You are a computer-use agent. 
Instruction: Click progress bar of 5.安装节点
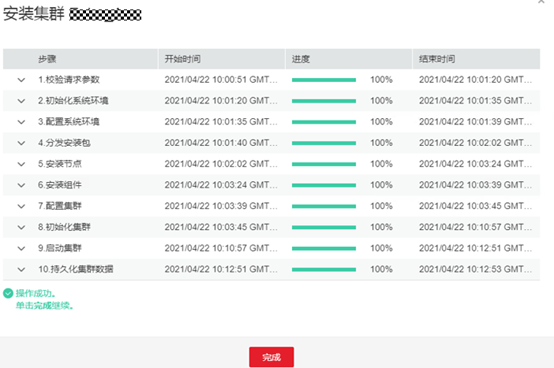[x=324, y=164]
